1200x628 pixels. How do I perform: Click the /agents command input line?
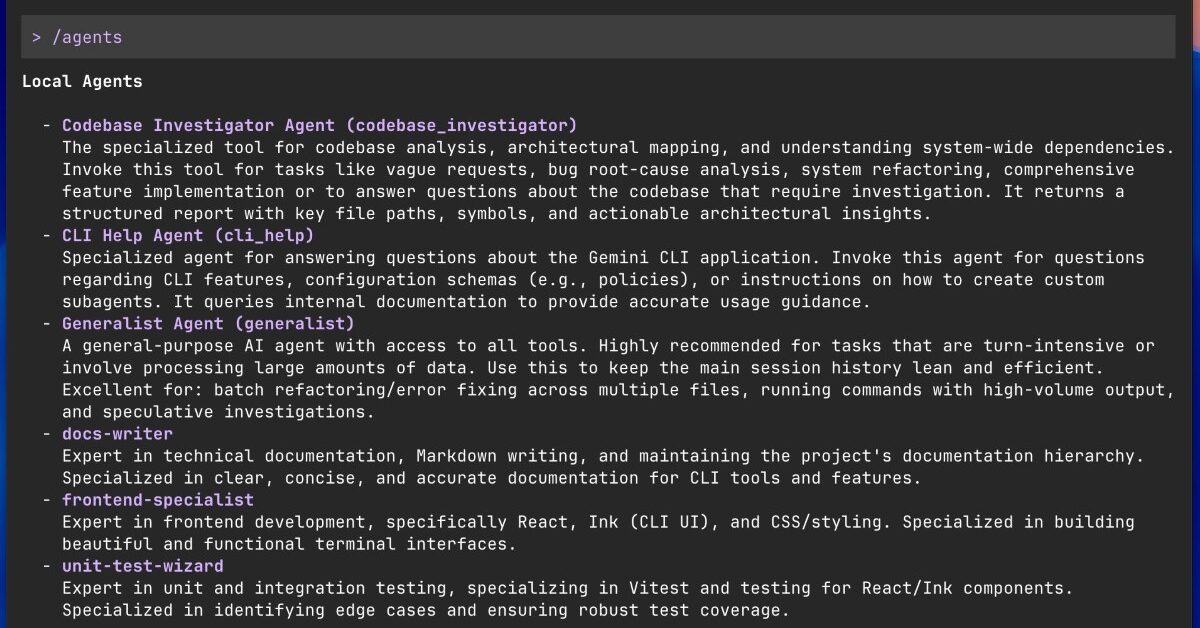click(90, 36)
